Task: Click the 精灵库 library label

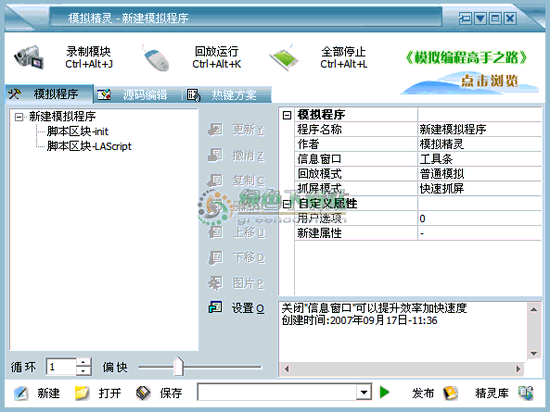Action: [x=492, y=393]
